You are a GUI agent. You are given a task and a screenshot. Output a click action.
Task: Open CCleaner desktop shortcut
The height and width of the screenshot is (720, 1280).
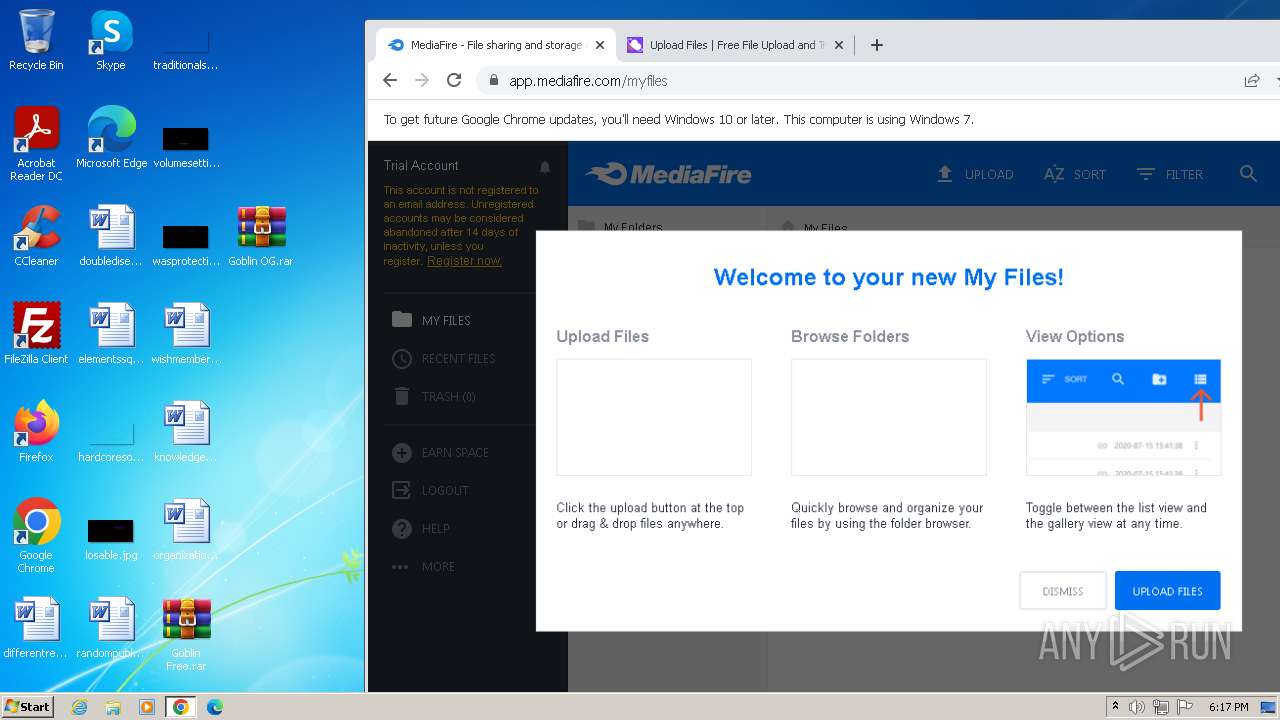click(36, 236)
